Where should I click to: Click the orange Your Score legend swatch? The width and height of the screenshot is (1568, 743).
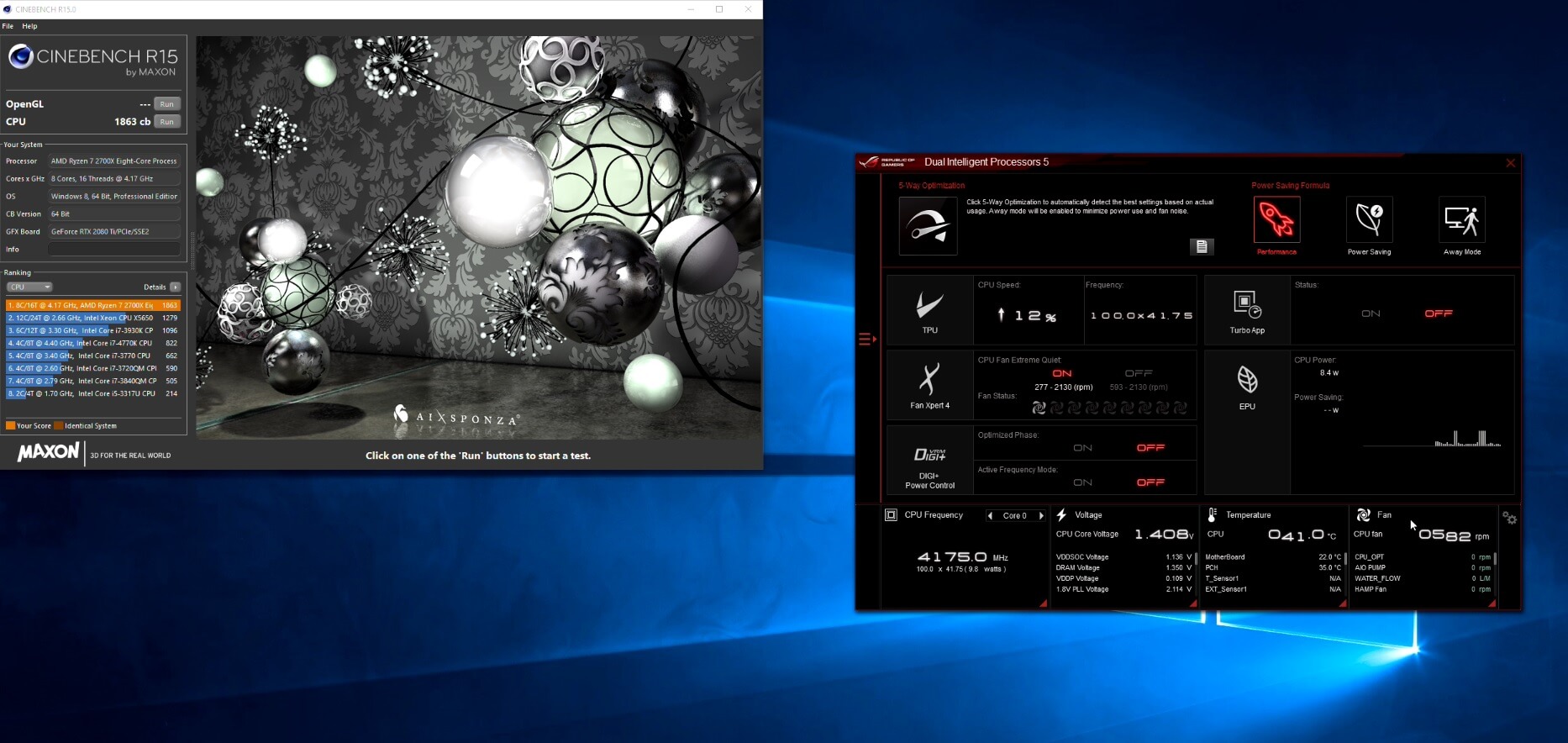point(10,426)
